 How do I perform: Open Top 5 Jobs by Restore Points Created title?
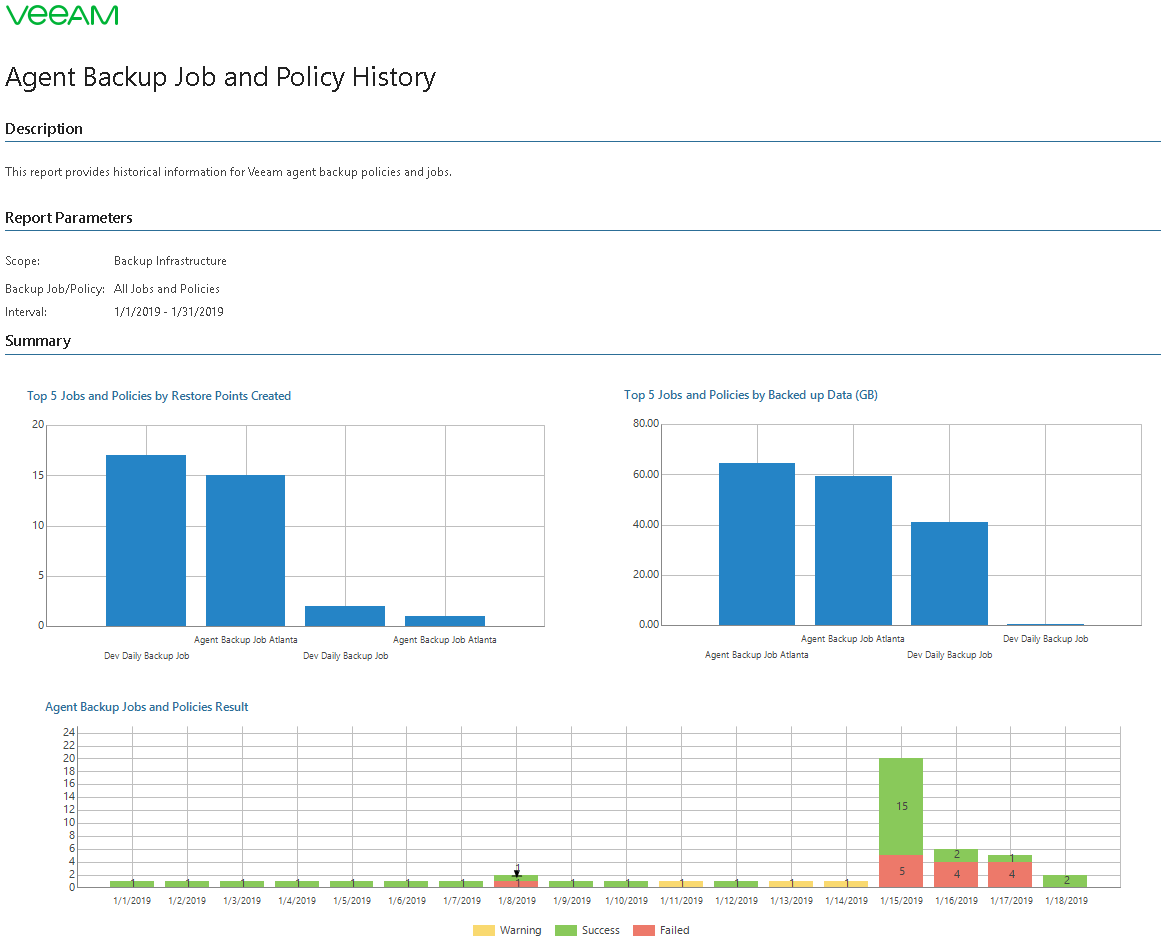159,396
